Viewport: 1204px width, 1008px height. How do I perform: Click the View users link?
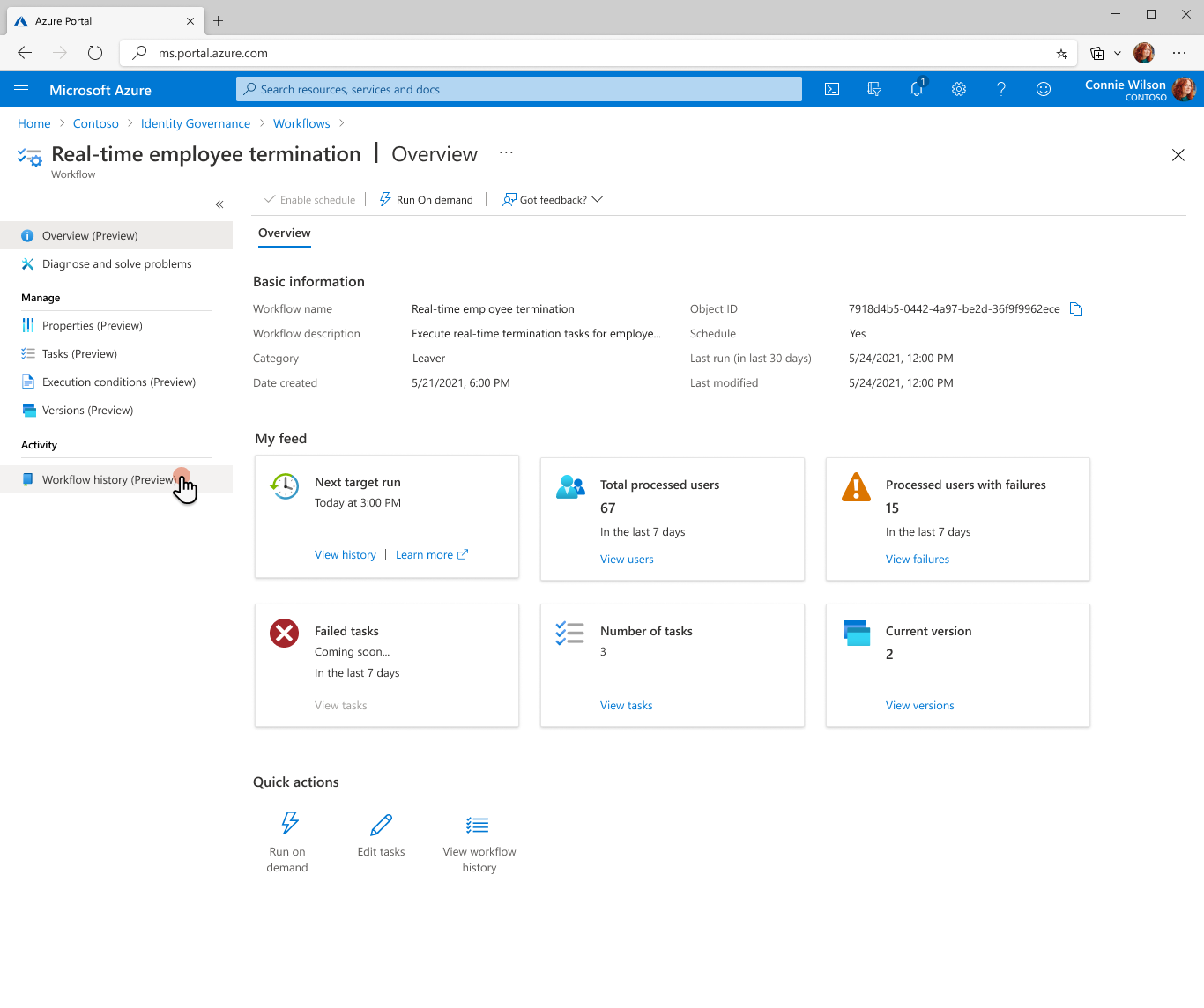tap(627, 560)
